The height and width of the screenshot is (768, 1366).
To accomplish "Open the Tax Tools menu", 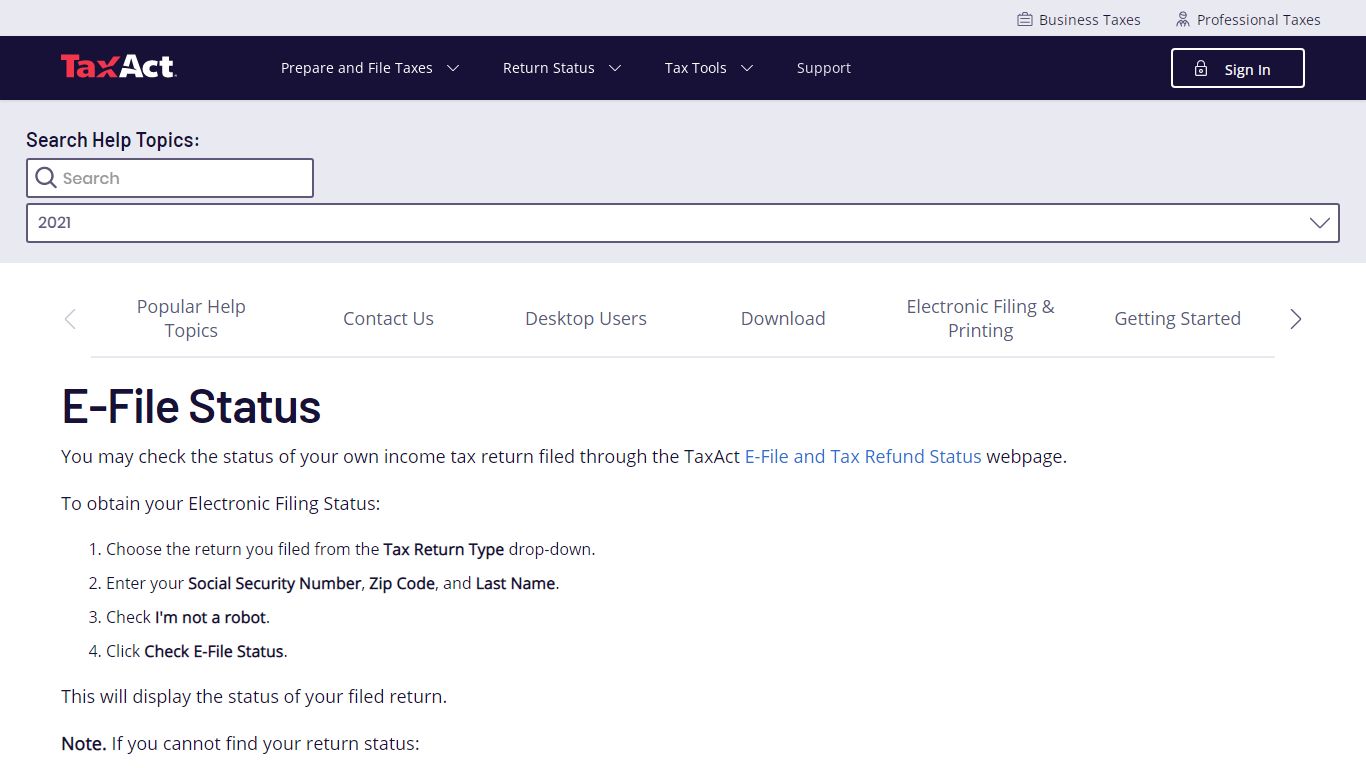I will point(696,68).
